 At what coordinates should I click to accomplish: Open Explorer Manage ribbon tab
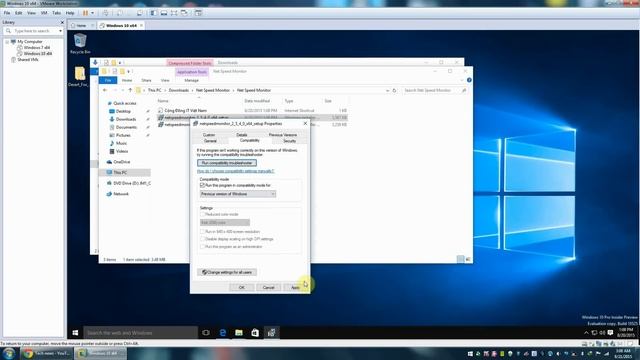191,80
